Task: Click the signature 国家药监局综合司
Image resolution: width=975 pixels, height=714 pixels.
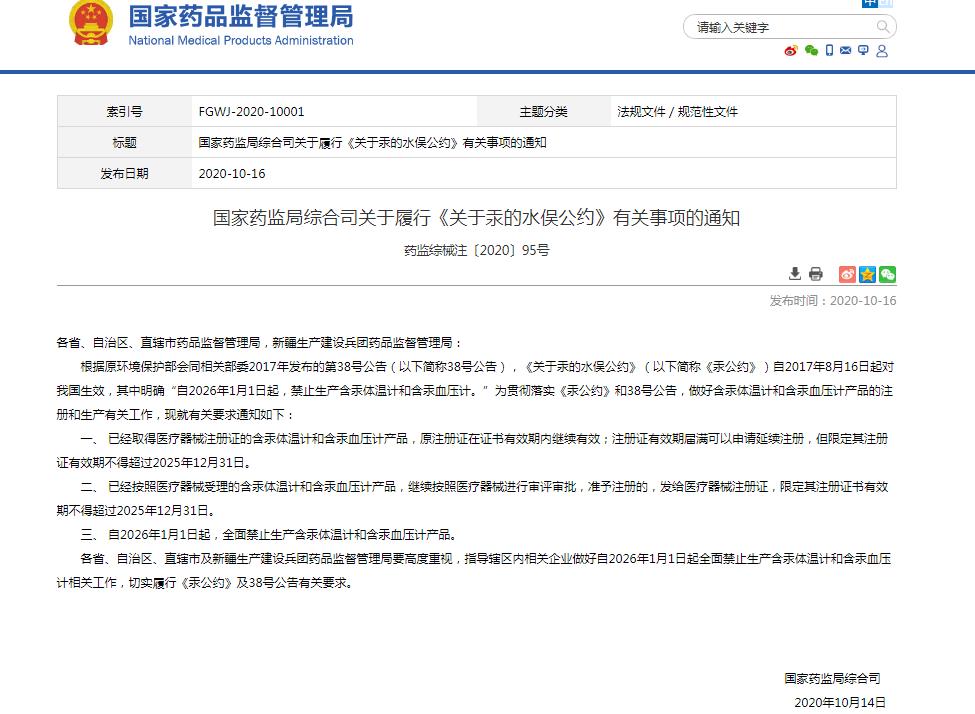Action: click(832, 678)
